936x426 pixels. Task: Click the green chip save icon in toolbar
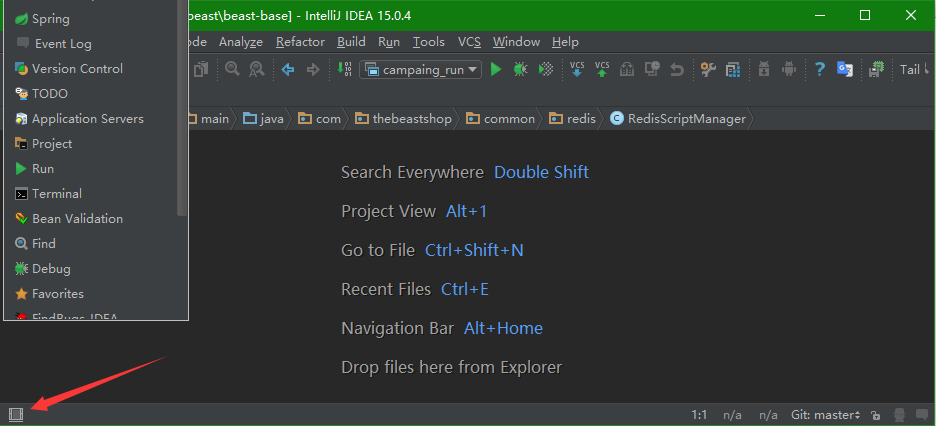click(x=876, y=69)
